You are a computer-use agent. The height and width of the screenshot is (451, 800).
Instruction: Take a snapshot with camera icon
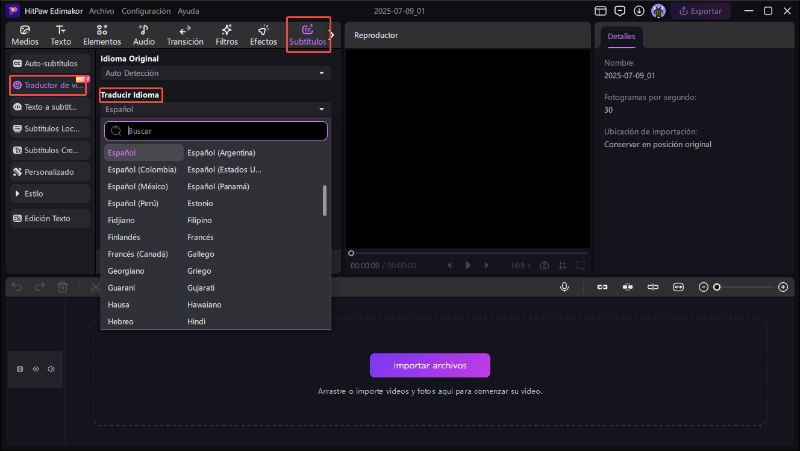[x=544, y=265]
